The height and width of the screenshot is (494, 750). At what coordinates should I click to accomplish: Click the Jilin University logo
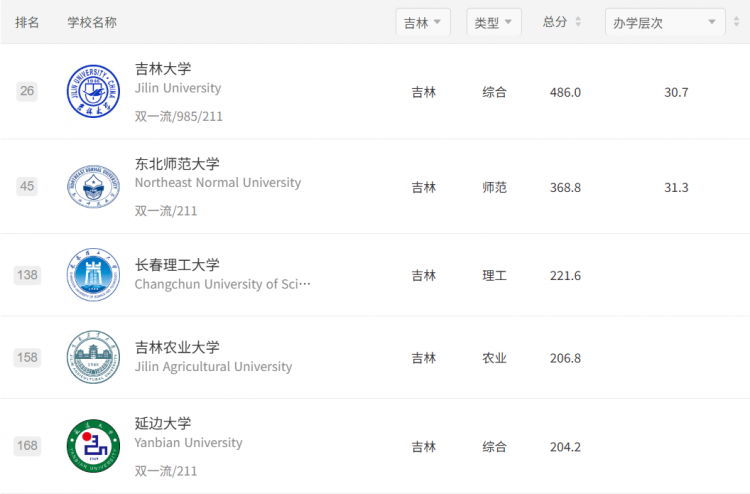(x=93, y=91)
